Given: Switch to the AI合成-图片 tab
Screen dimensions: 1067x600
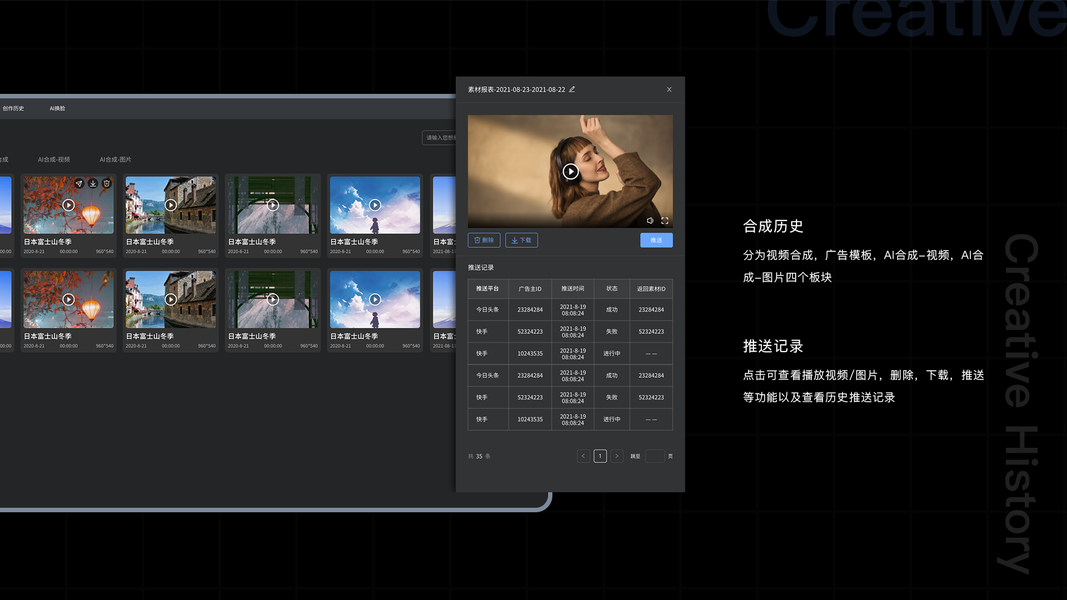Looking at the screenshot, I should (115, 159).
